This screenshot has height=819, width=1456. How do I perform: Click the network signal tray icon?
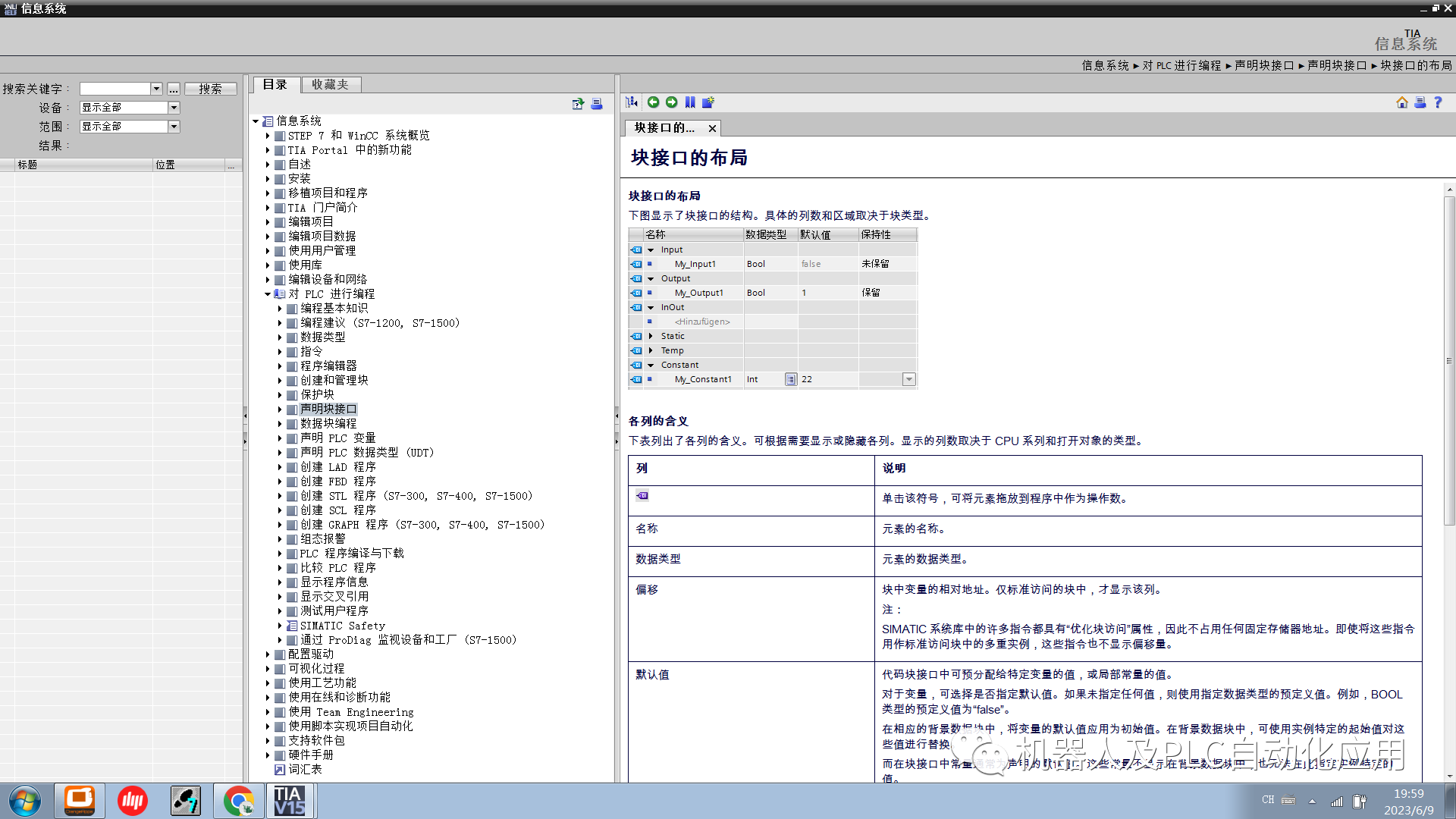[x=1336, y=801]
